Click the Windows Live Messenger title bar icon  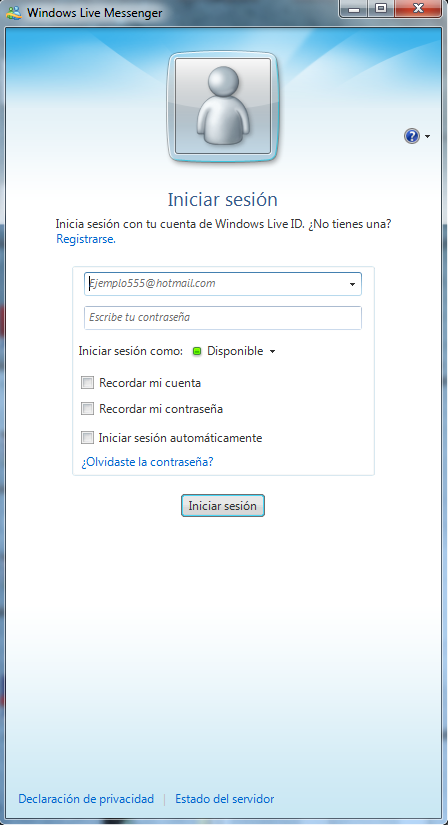point(14,13)
